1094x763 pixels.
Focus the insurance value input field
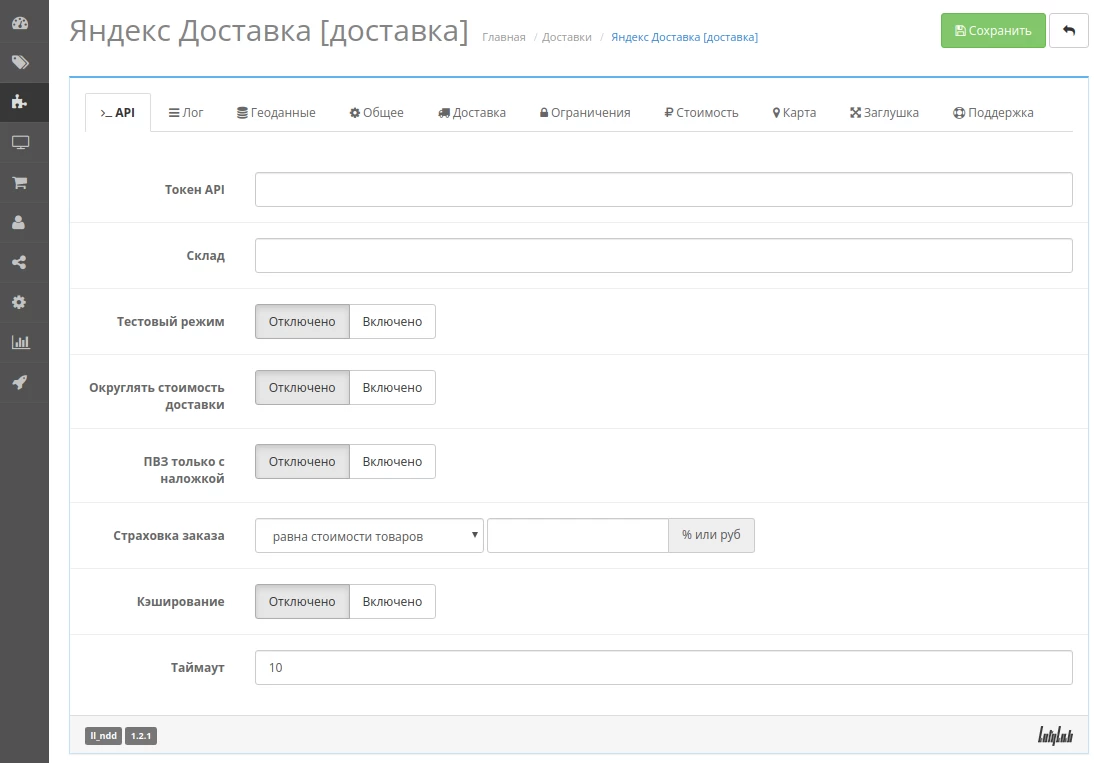tap(578, 536)
